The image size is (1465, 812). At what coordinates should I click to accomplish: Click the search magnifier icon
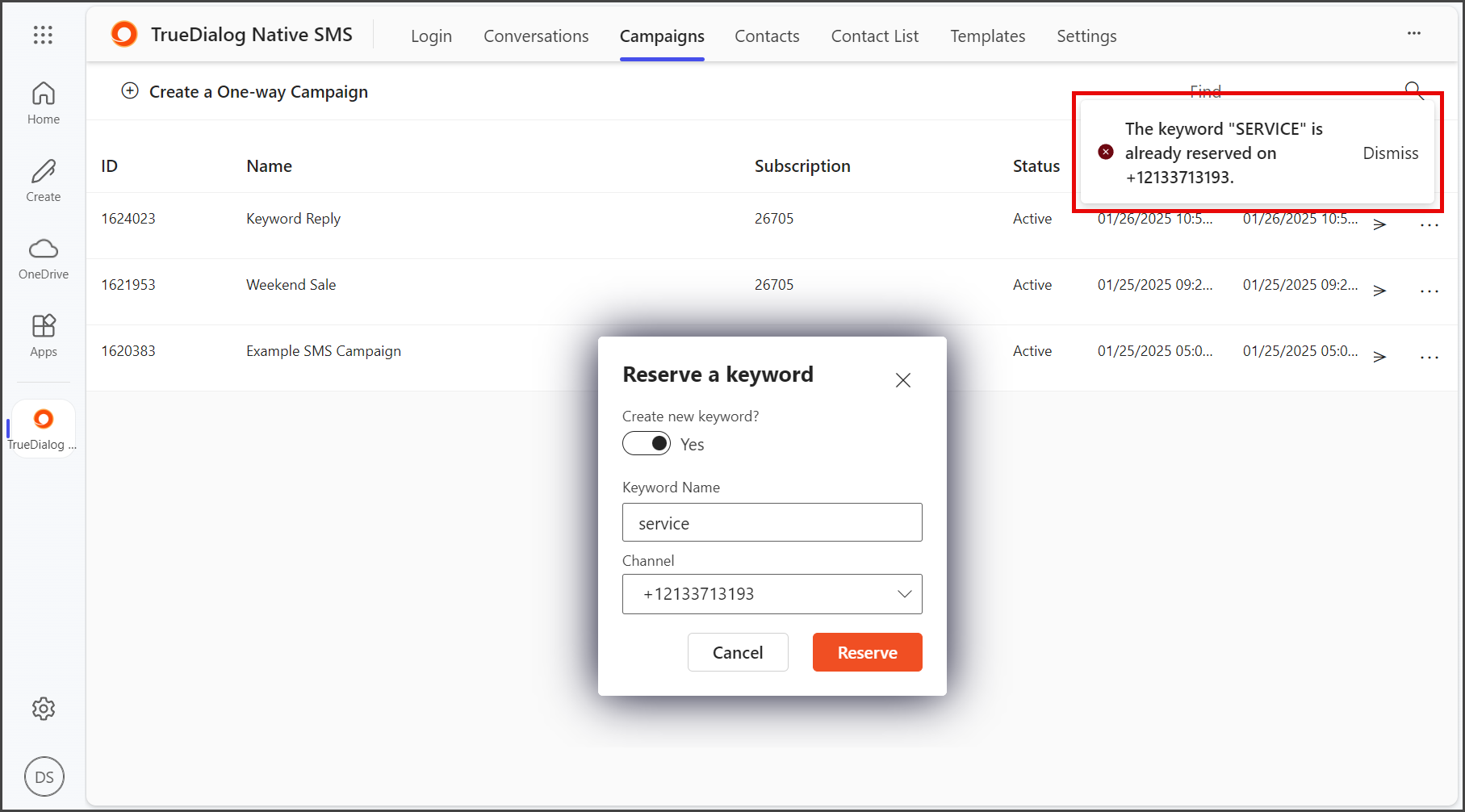point(1414,90)
